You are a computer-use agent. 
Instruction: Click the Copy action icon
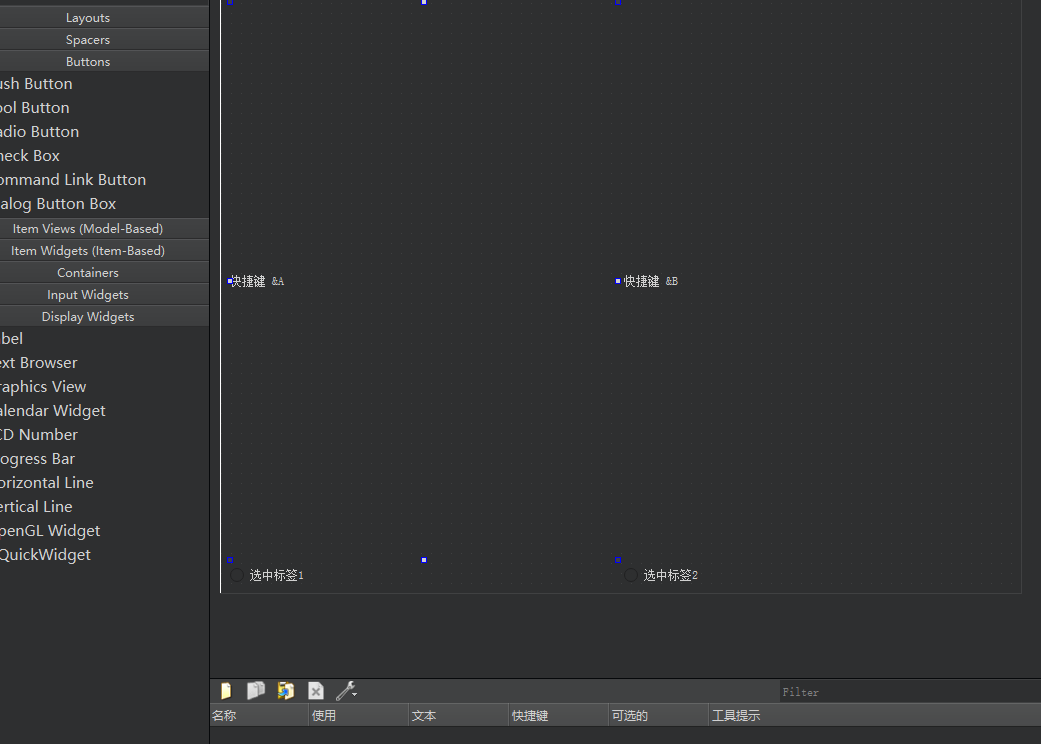[256, 691]
